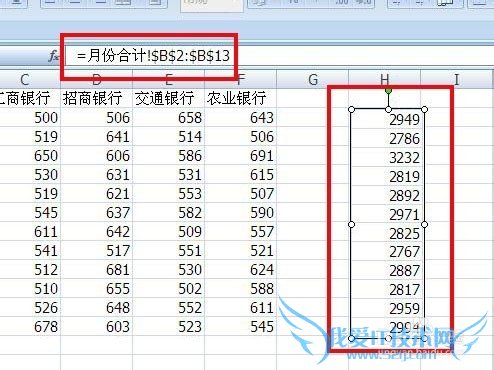Select cell with value 615
This screenshot has width=494, height=370.
[241, 174]
